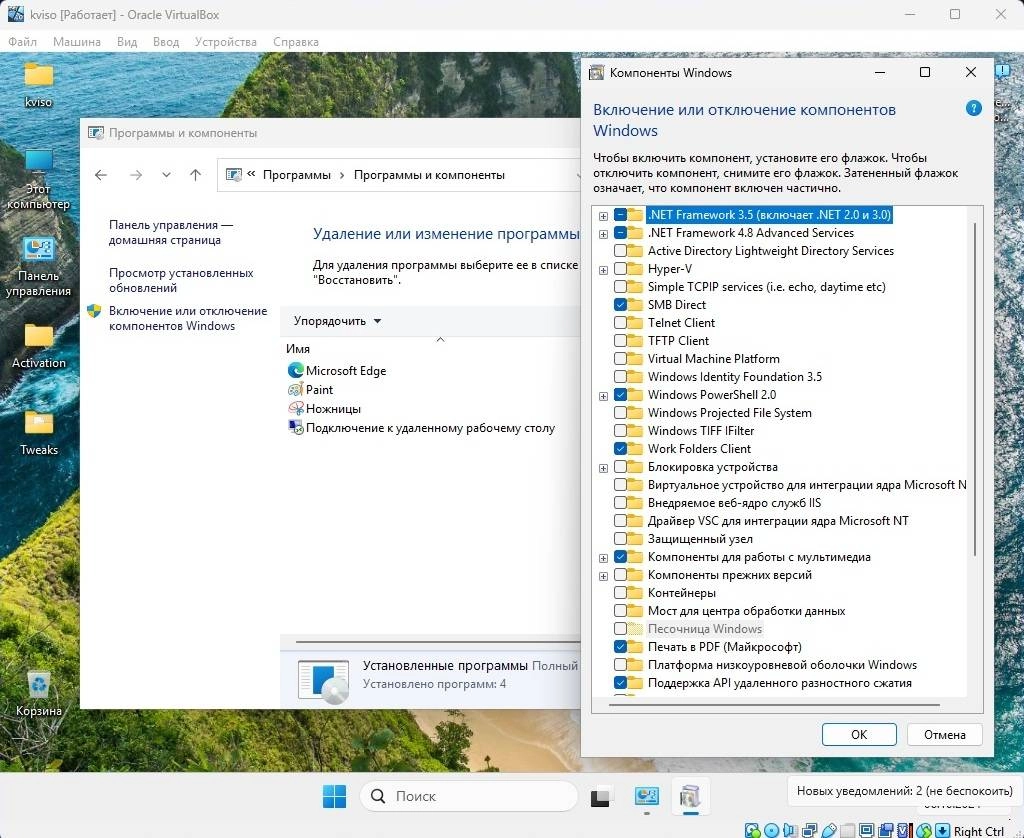The height and width of the screenshot is (838, 1024).
Task: Expand the .NET Framework 3.5 node
Action: pos(603,216)
